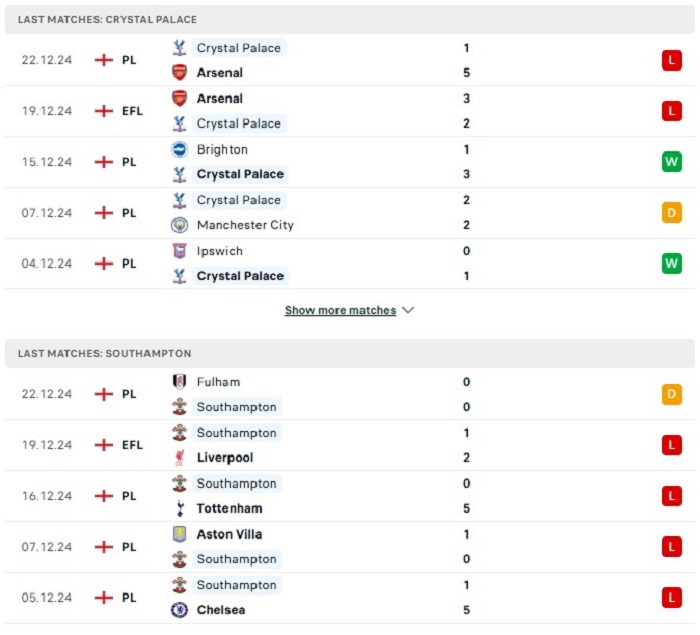This screenshot has height=635, width=700.
Task: Open the Brighton vs Crystal Palace win badge
Action: pos(671,162)
